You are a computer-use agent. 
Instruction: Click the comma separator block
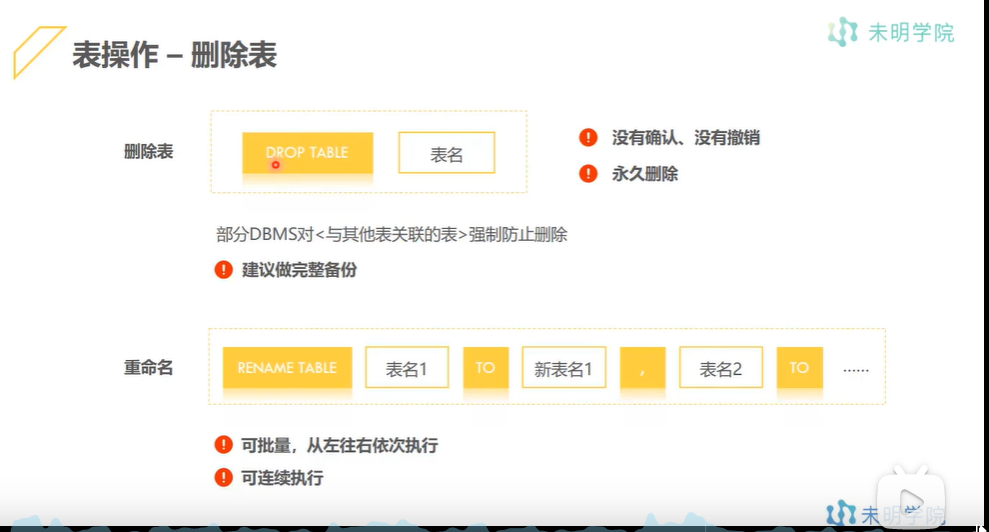point(643,367)
